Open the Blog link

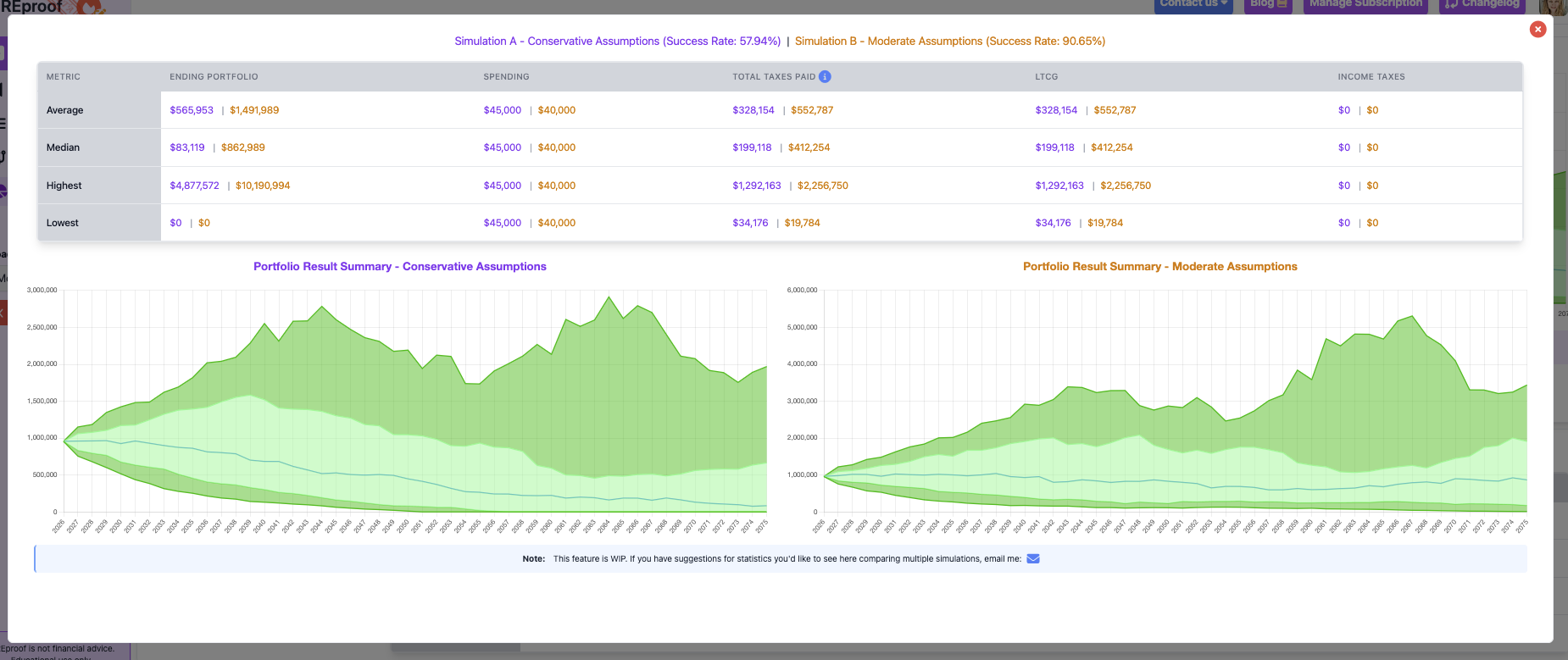(1268, 4)
